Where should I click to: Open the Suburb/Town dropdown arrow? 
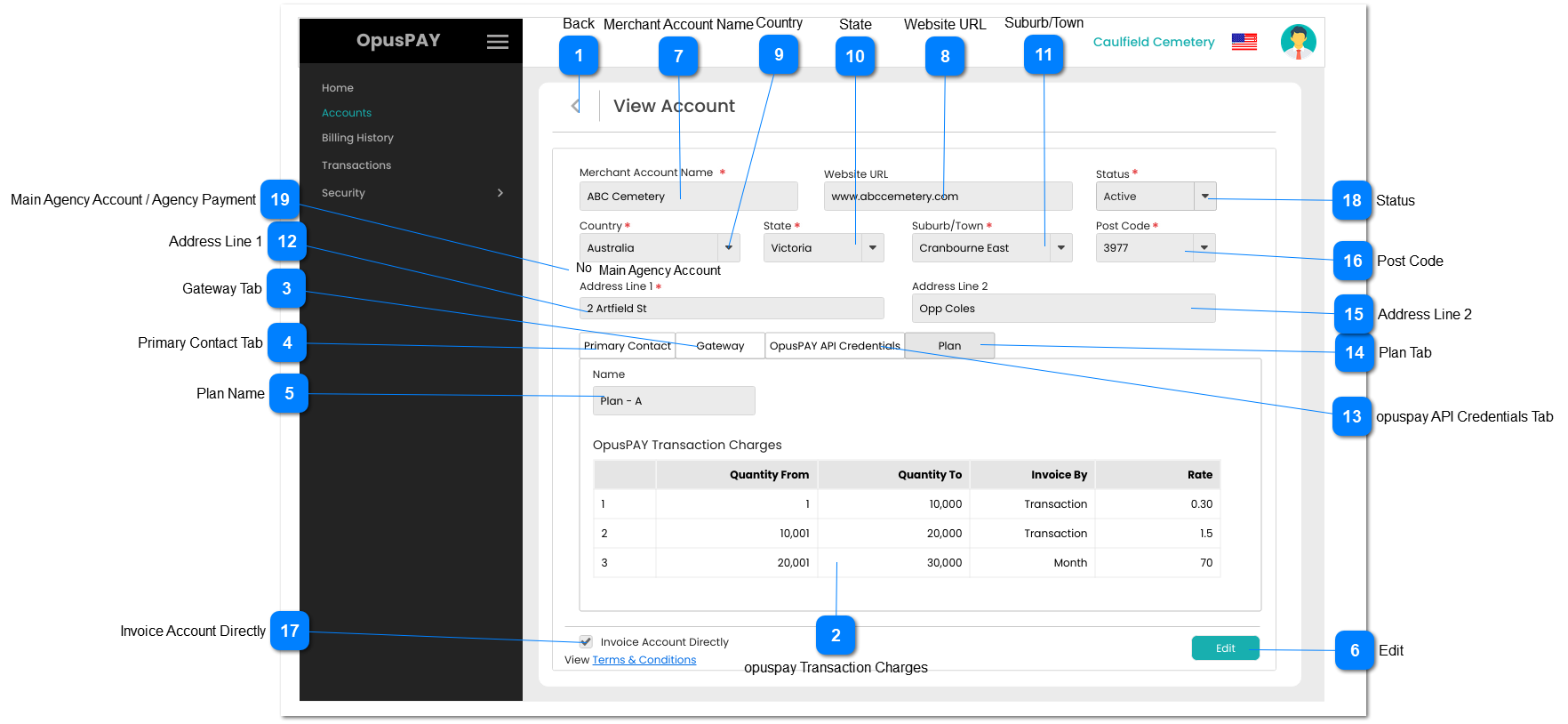(x=1061, y=248)
